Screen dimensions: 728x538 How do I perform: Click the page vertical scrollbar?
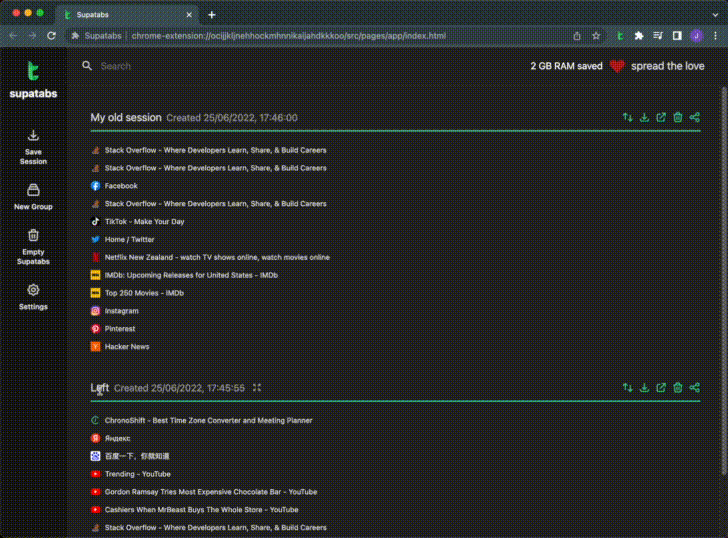(x=724, y=281)
